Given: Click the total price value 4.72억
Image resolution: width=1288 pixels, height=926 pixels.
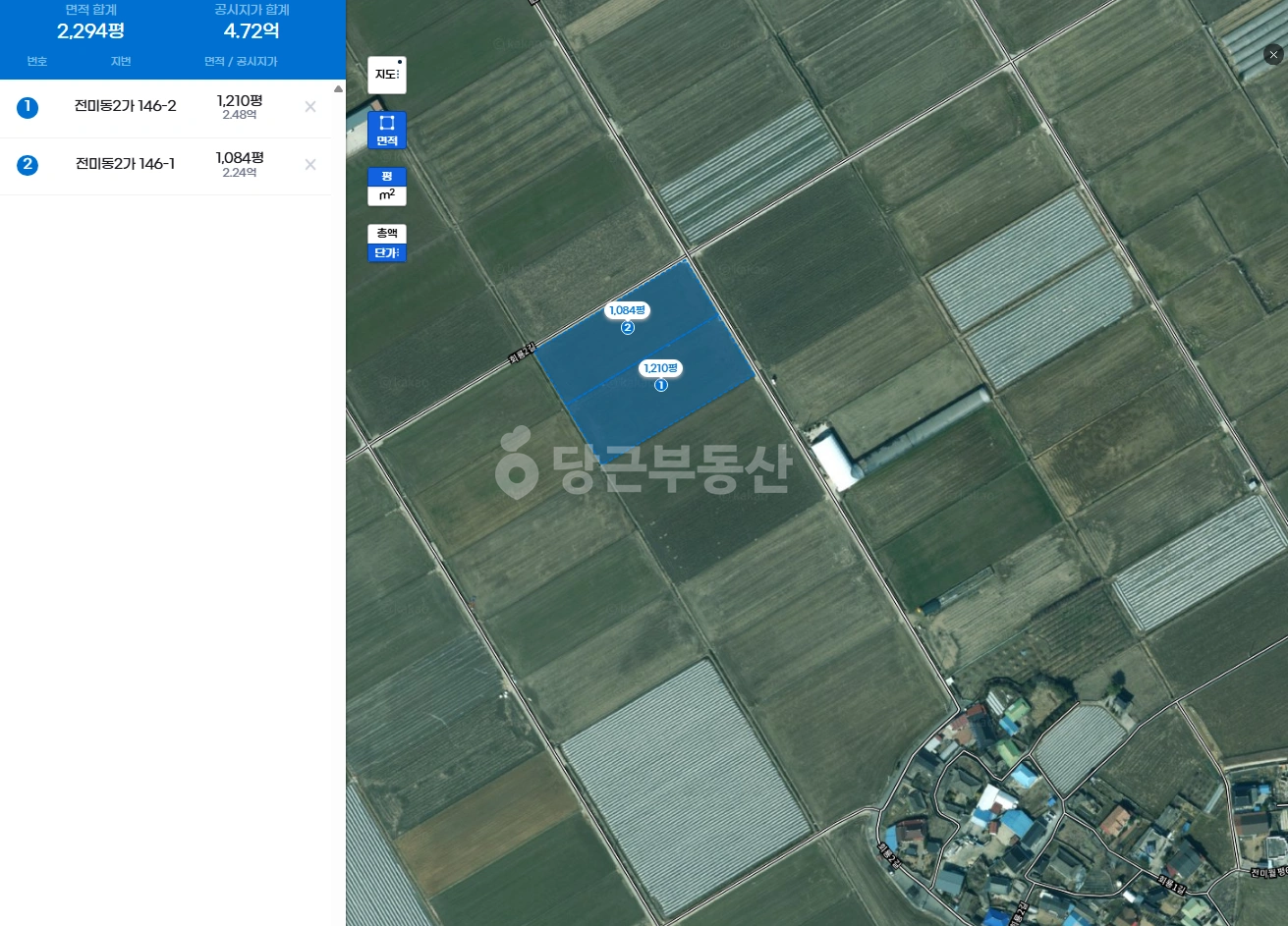Looking at the screenshot, I should [x=252, y=30].
